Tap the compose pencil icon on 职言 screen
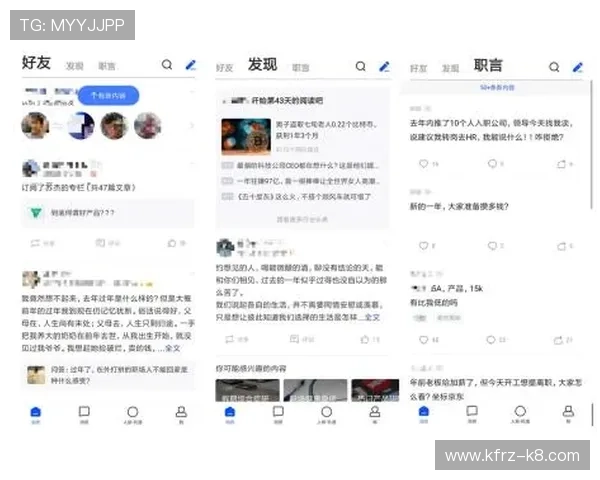This screenshot has width=600, height=480. [578, 68]
